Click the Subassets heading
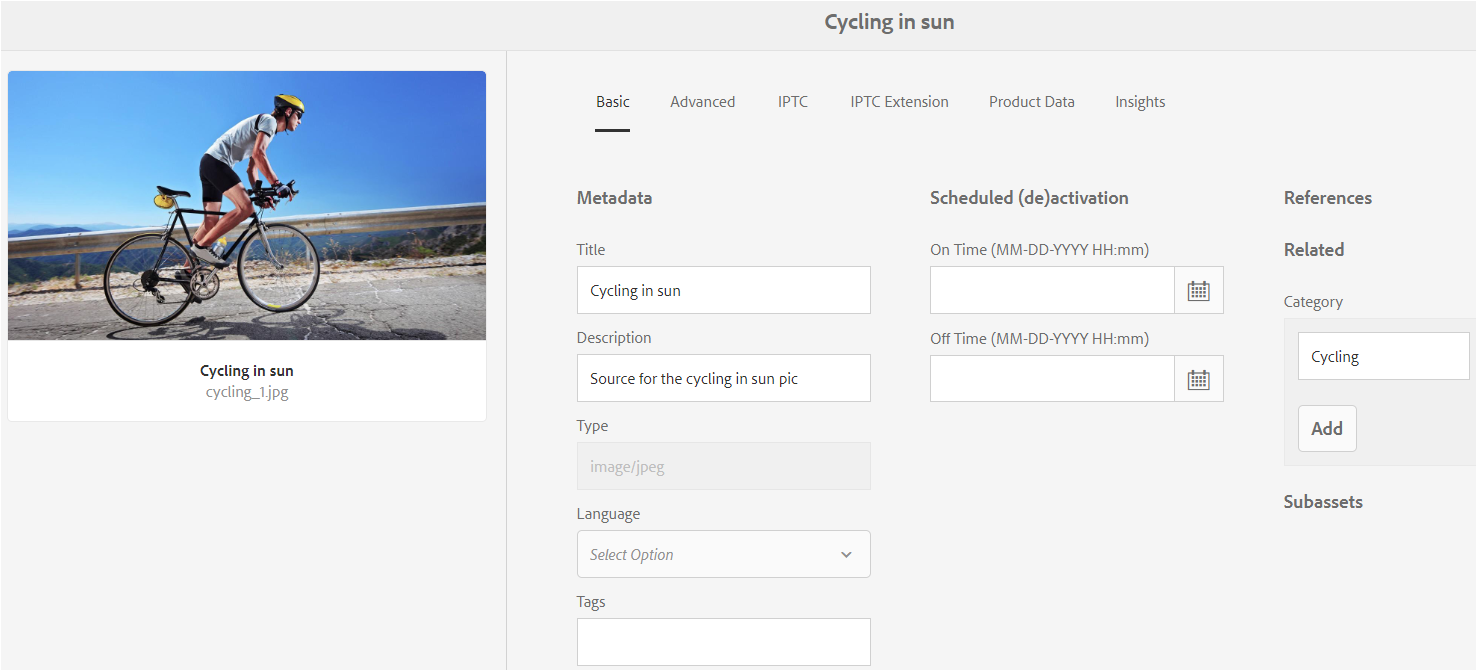This screenshot has height=671, width=1477. (x=1322, y=502)
